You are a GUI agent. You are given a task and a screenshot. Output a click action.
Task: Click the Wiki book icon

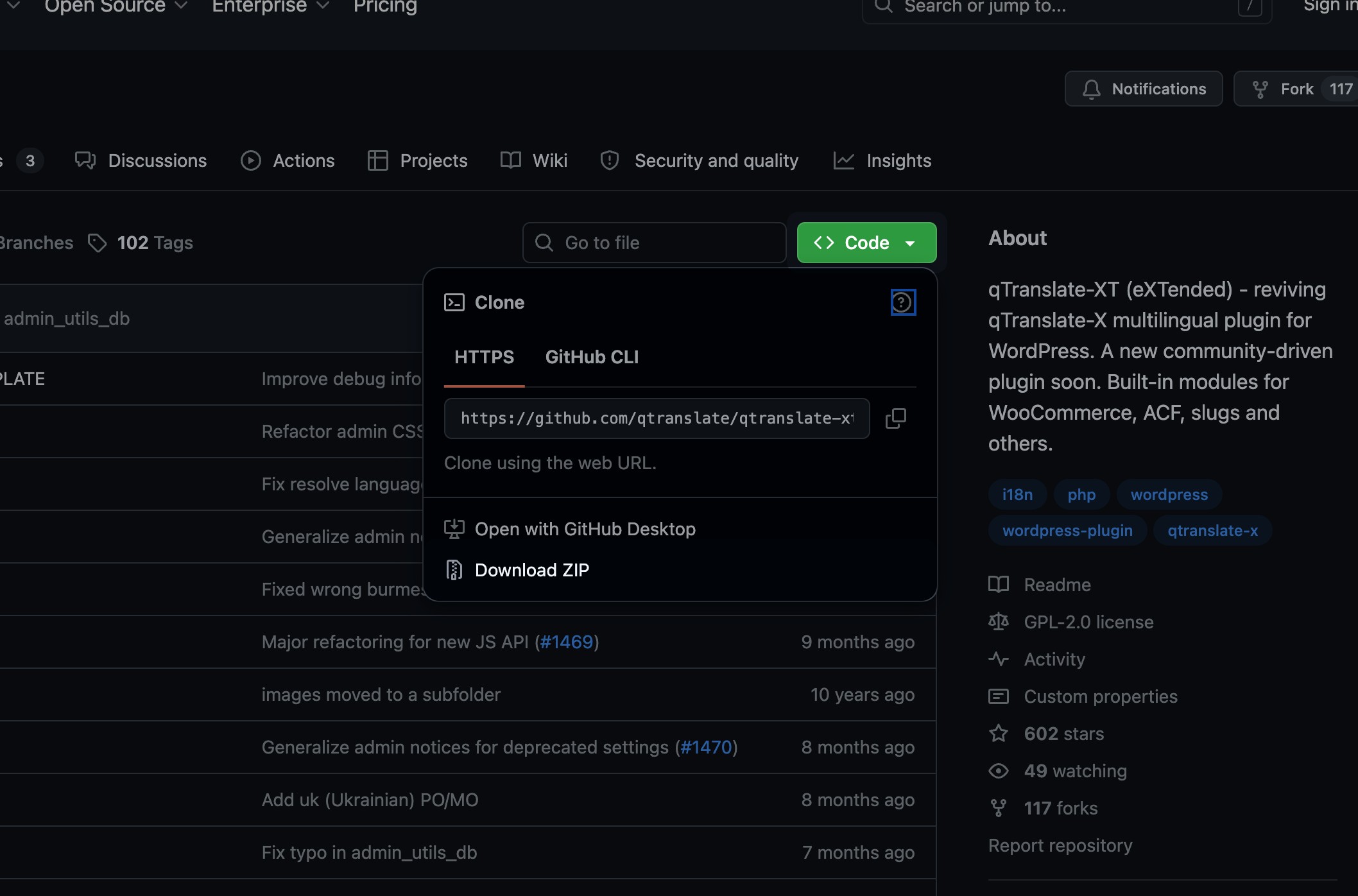pos(511,160)
